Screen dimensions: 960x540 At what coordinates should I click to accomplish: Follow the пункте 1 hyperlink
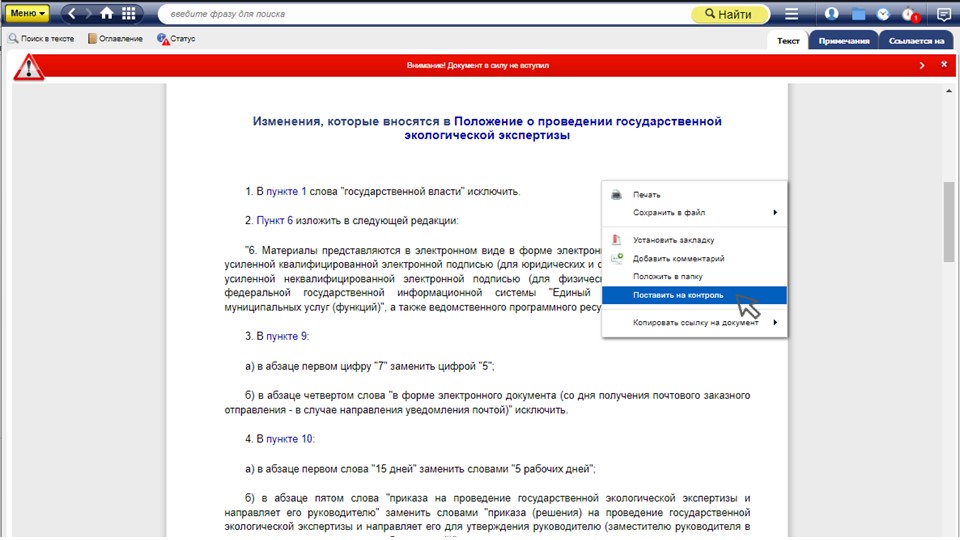pyautogui.click(x=286, y=191)
